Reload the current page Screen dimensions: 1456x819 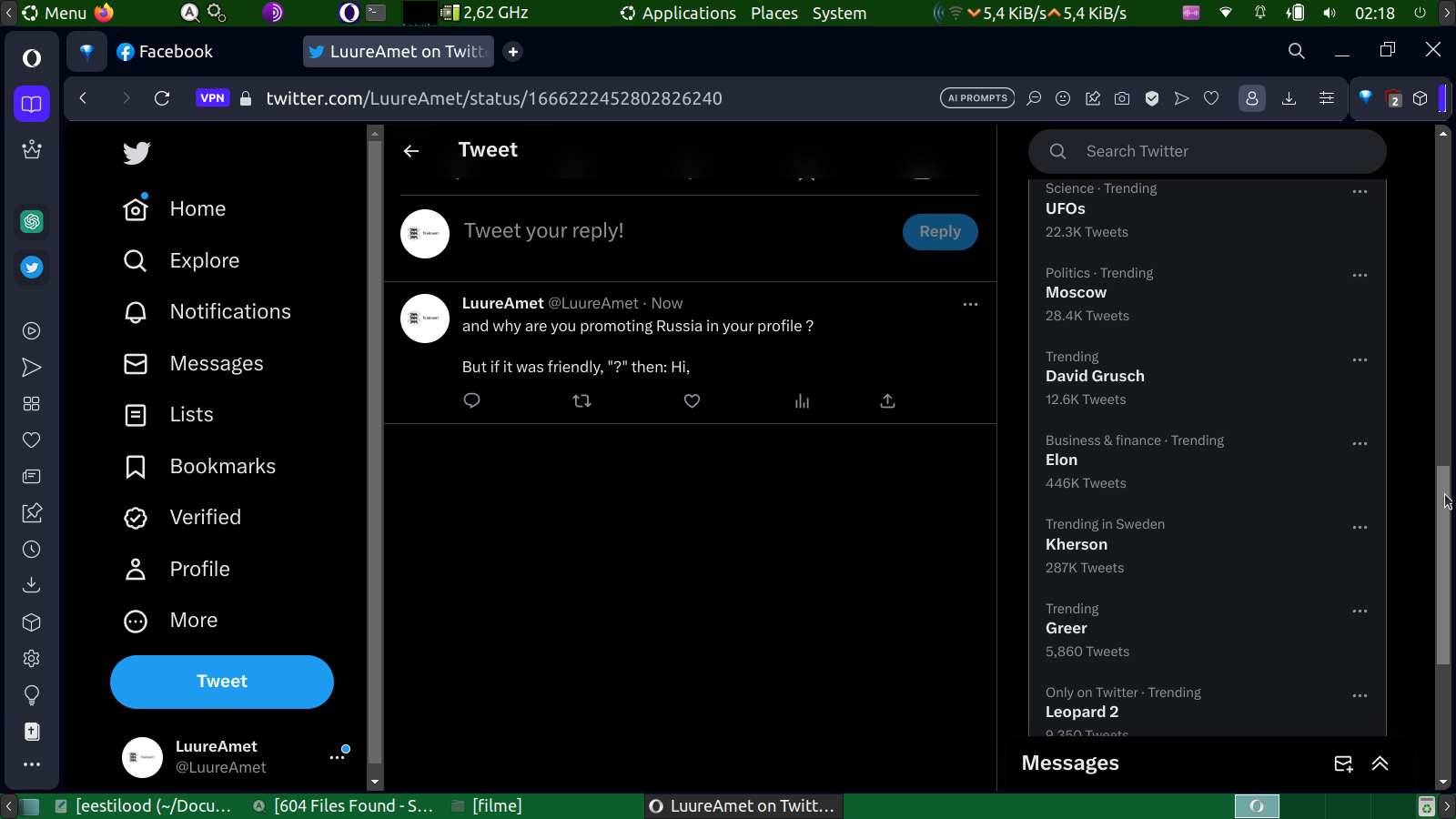[x=162, y=98]
